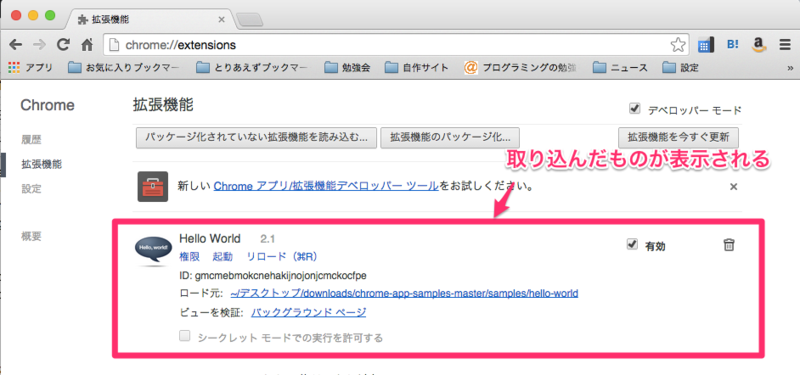Click the red toolbox icon
800x375 pixels.
click(x=153, y=187)
